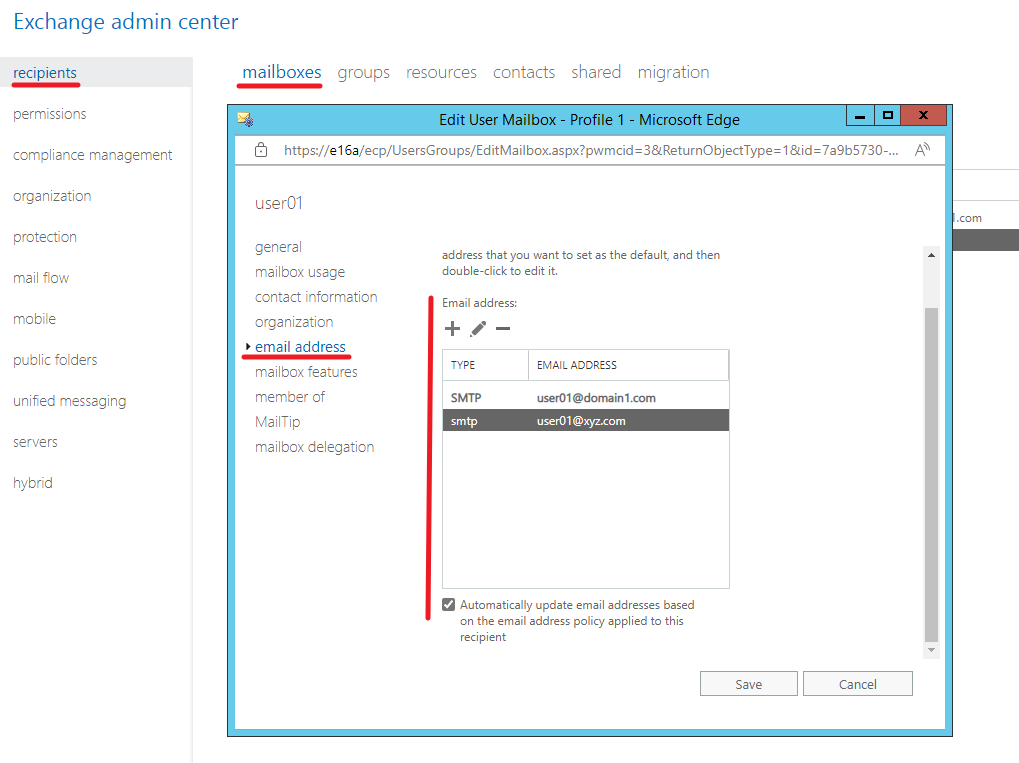
Task: Open the mailbox features section
Action: 306,372
